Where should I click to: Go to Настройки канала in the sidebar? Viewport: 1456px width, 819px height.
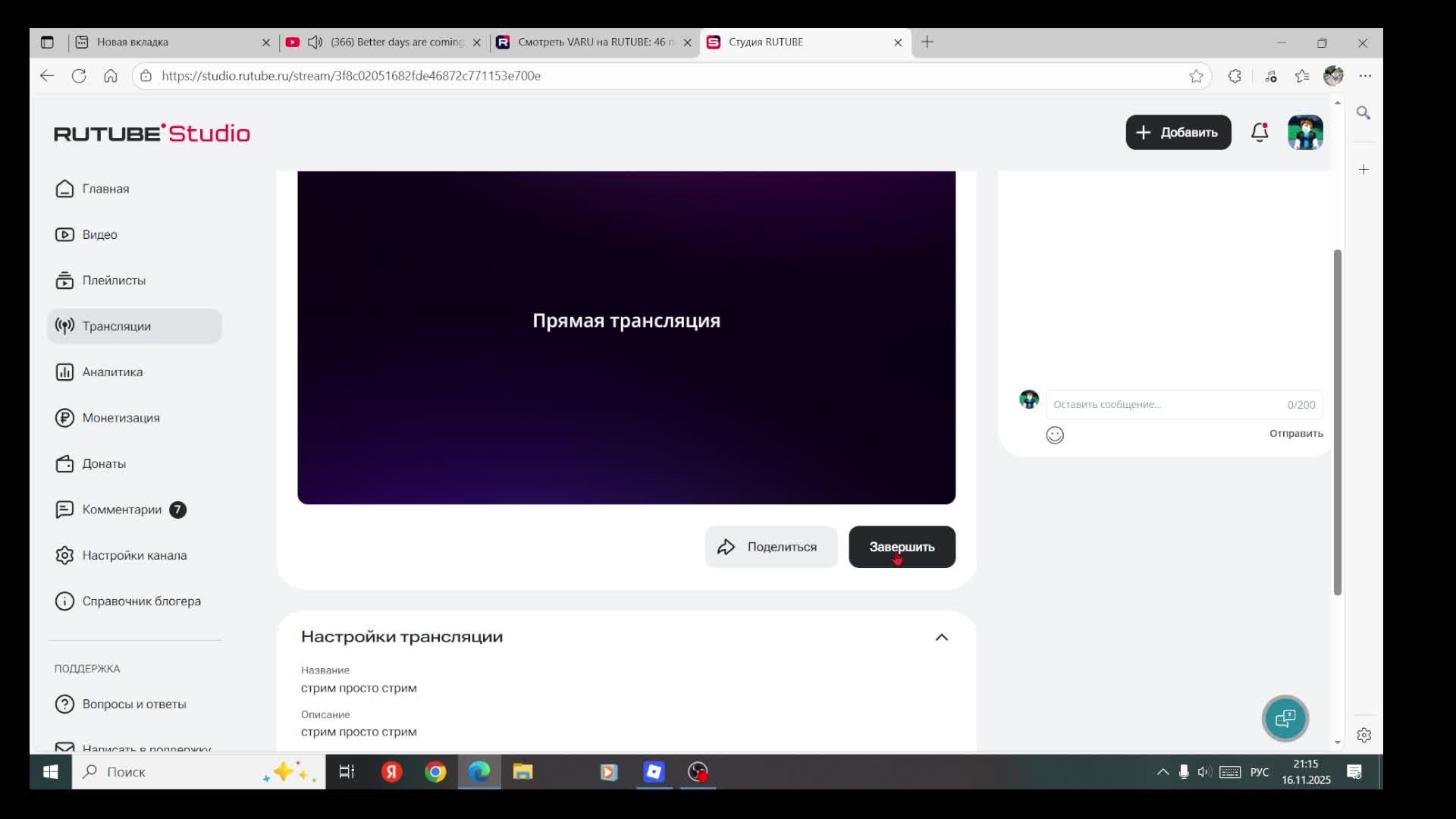point(134,555)
